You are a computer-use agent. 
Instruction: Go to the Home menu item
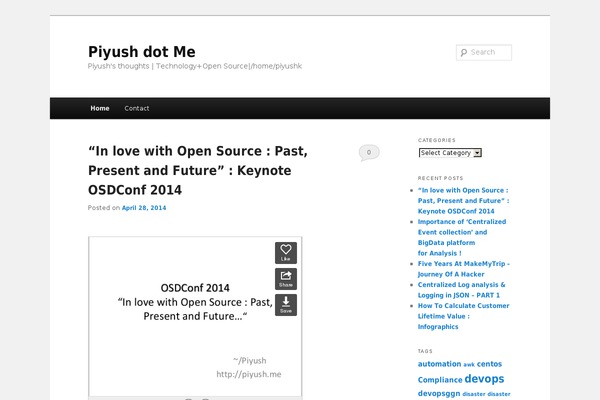(100, 108)
